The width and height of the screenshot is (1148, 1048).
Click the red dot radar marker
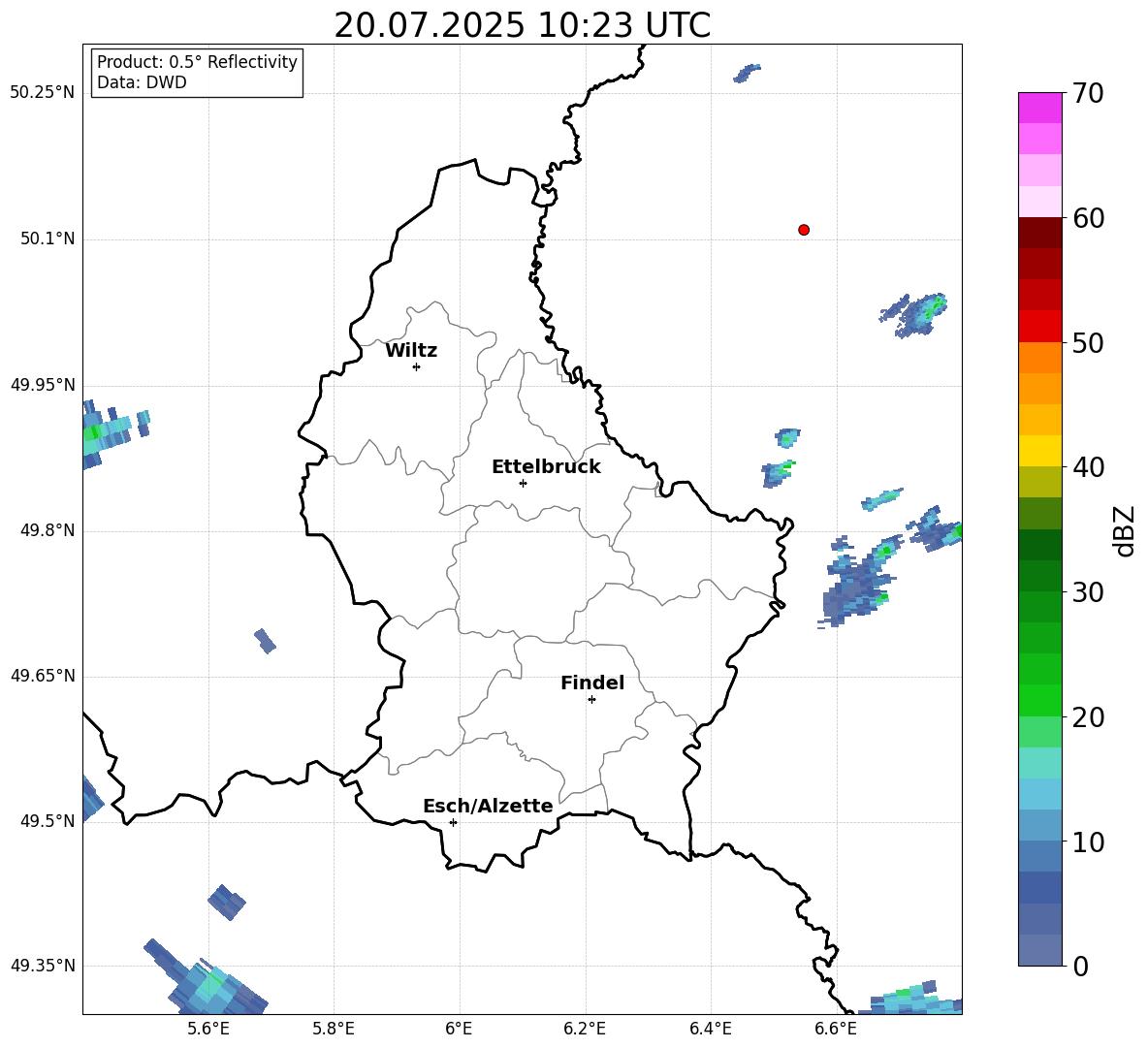coord(804,230)
